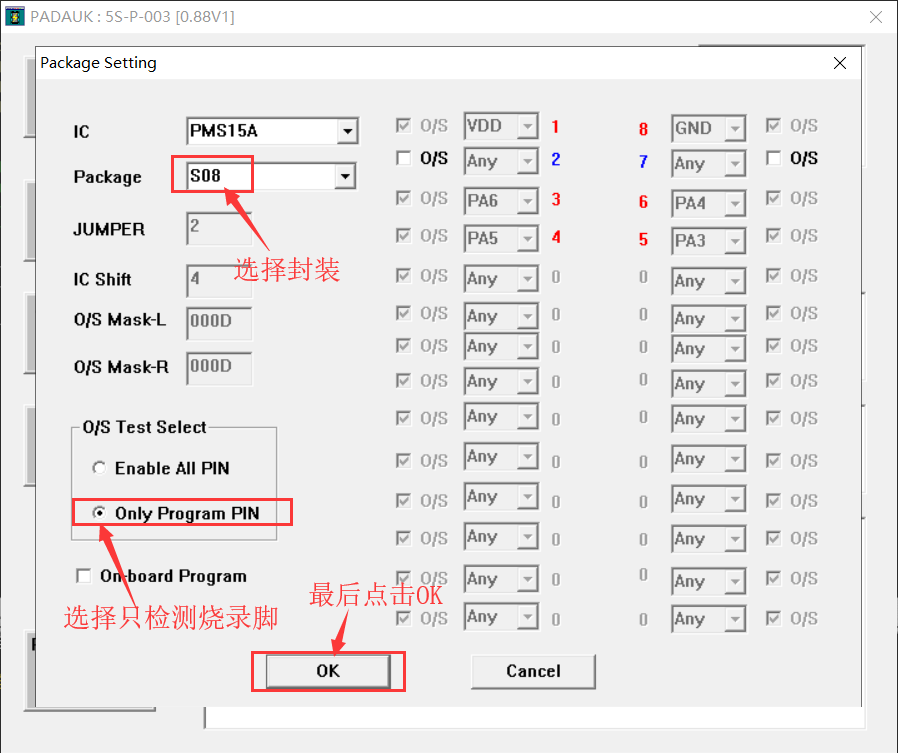Open the IC dropdown showing PMS15A
This screenshot has width=898, height=753.
(346, 131)
